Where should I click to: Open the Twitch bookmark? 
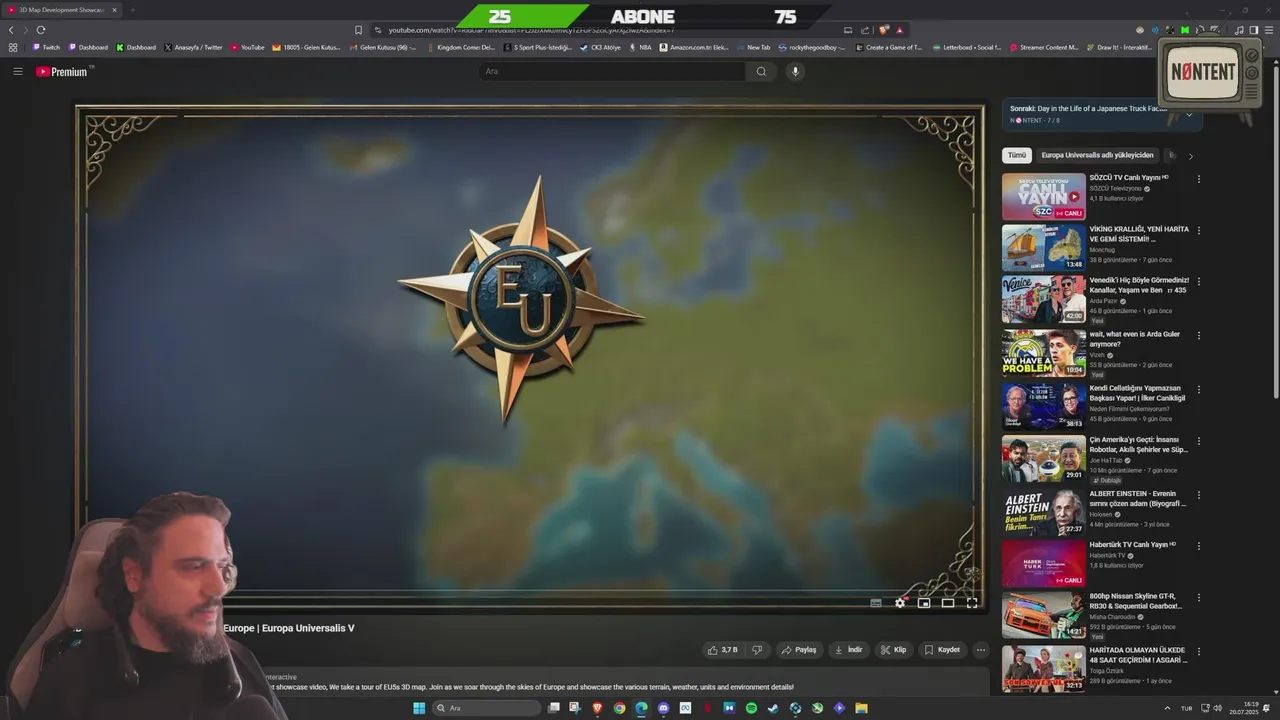coord(46,47)
